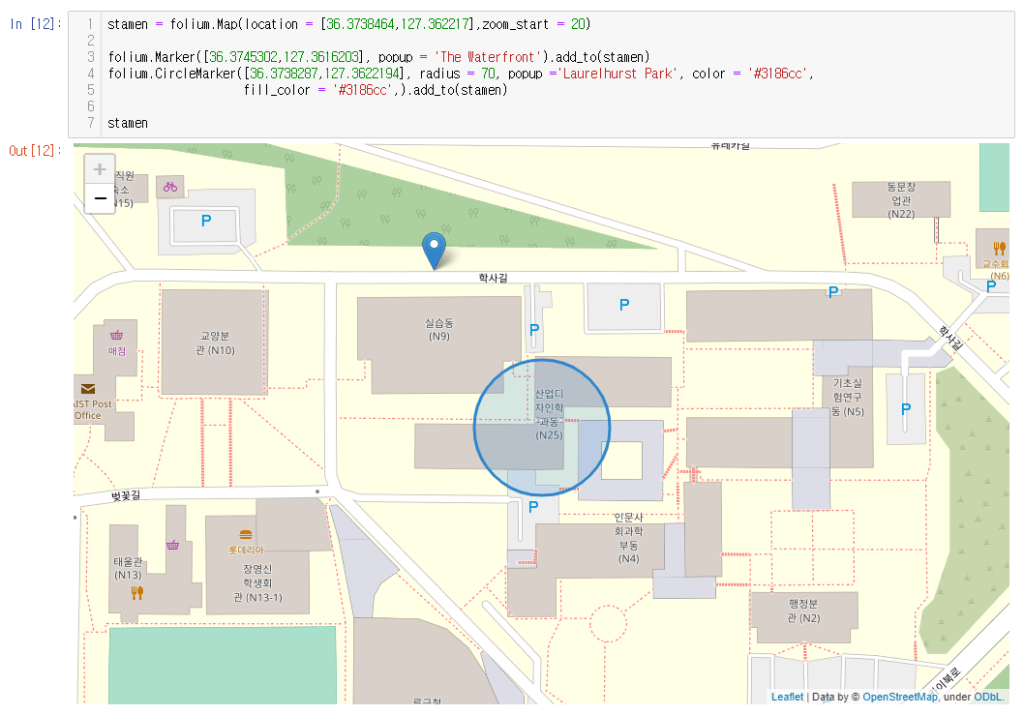Click the zoom out minus button
Image resolution: width=1024 pixels, height=715 pixels.
click(100, 199)
